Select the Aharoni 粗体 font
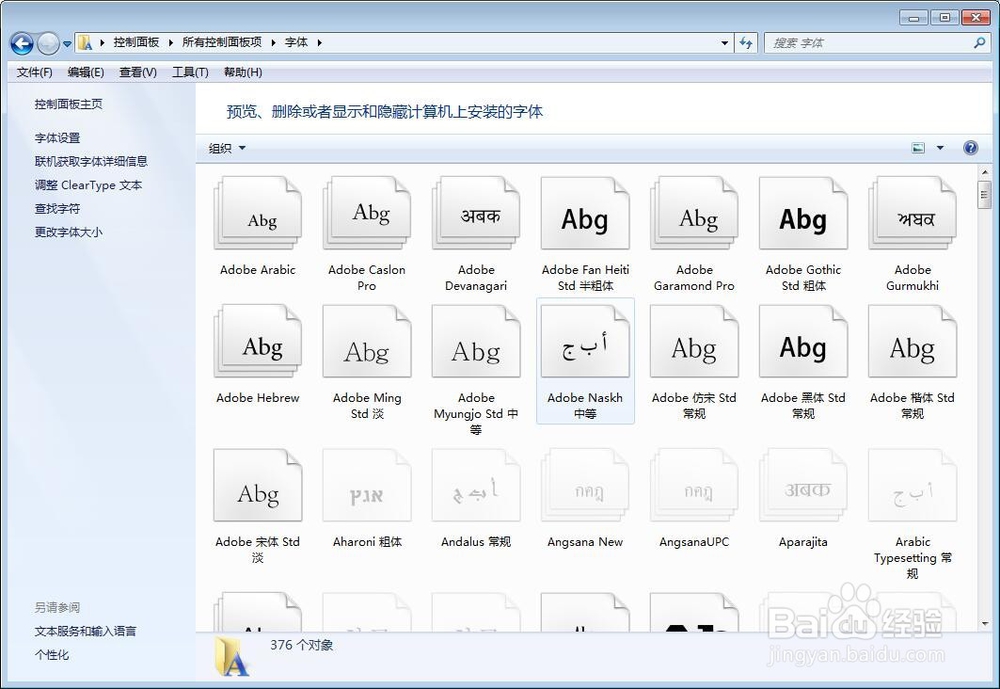The height and width of the screenshot is (689, 1000). [367, 487]
